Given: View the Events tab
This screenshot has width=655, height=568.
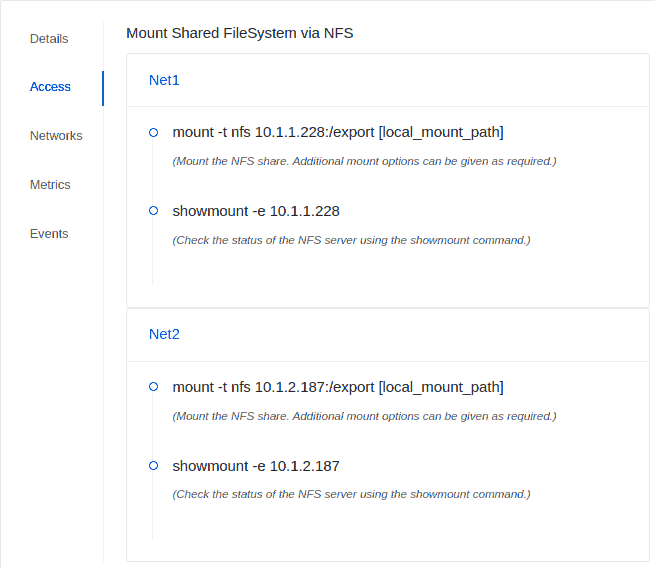Looking at the screenshot, I should click(49, 233).
